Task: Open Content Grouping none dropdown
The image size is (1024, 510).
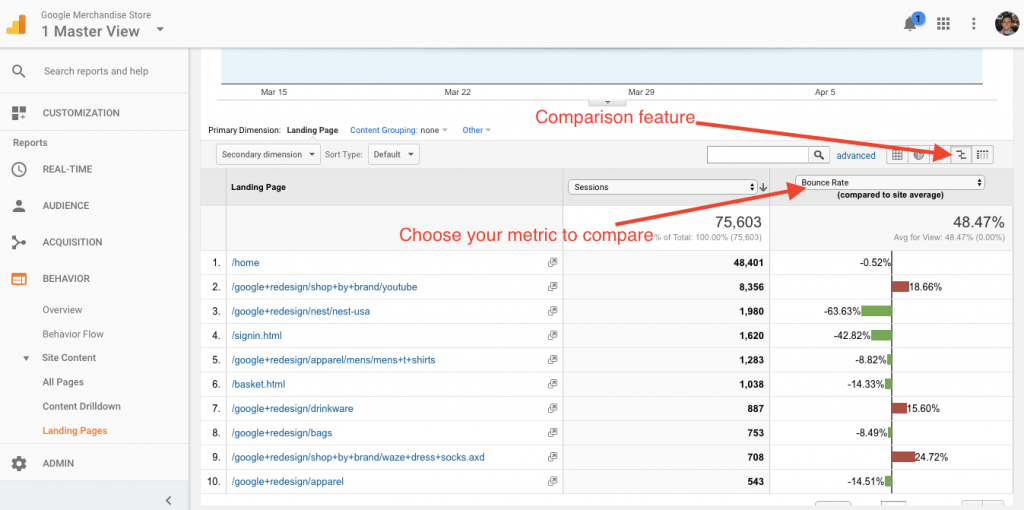Action: tap(399, 130)
